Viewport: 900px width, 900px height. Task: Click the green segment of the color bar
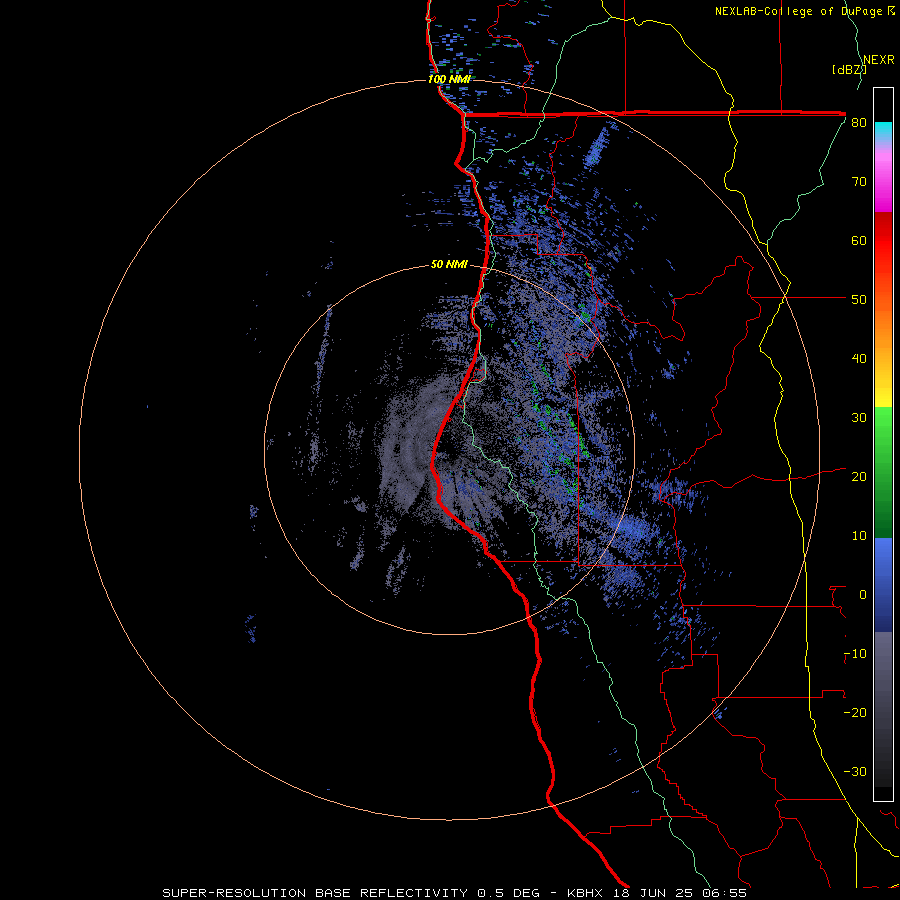point(883,472)
